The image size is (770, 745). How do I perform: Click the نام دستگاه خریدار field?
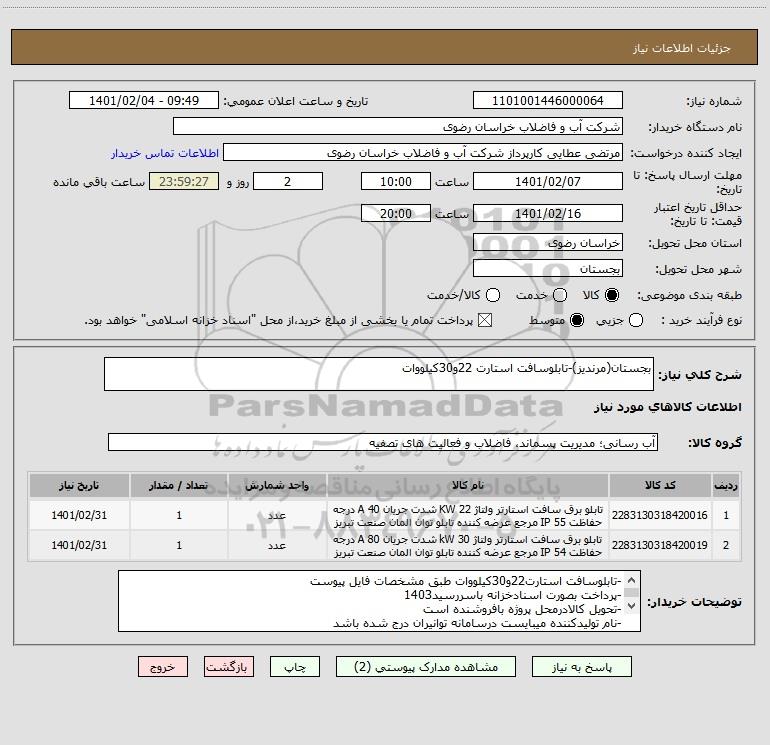coord(398,126)
